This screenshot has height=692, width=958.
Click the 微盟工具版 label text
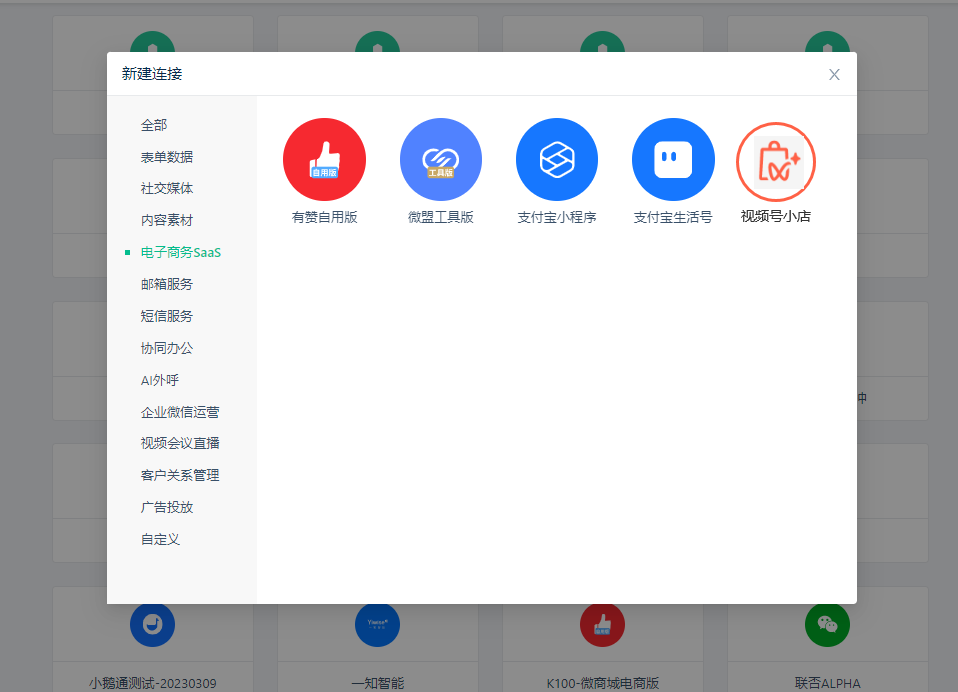coord(441,217)
